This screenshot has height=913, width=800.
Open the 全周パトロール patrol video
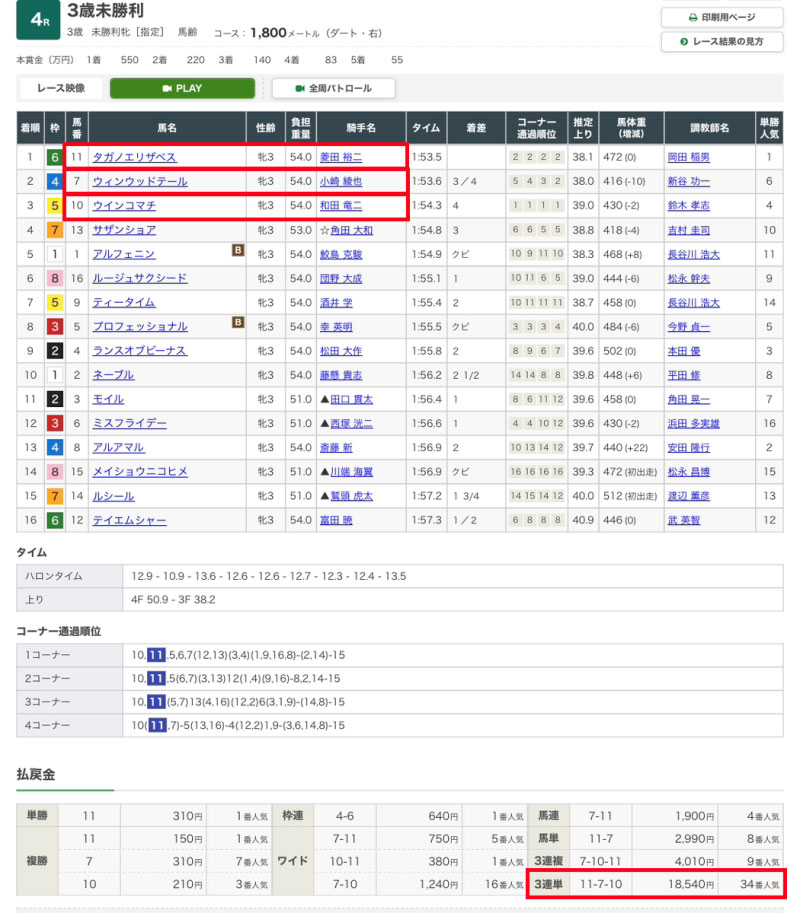(x=334, y=88)
